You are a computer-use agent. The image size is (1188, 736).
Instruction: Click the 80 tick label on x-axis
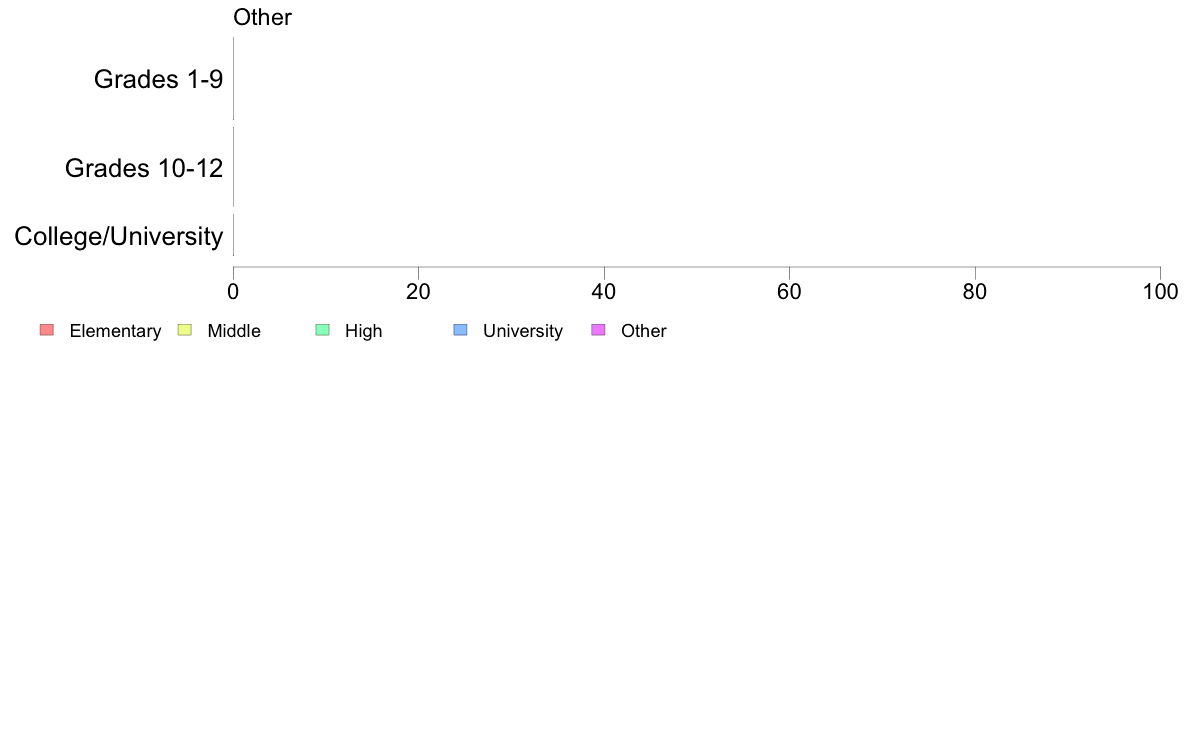974,292
